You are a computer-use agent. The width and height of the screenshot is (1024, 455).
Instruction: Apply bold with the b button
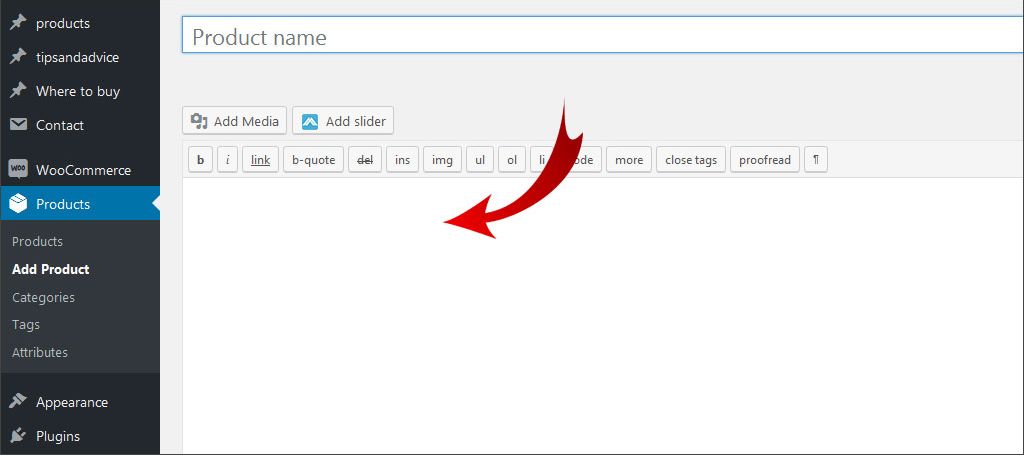pos(200,160)
